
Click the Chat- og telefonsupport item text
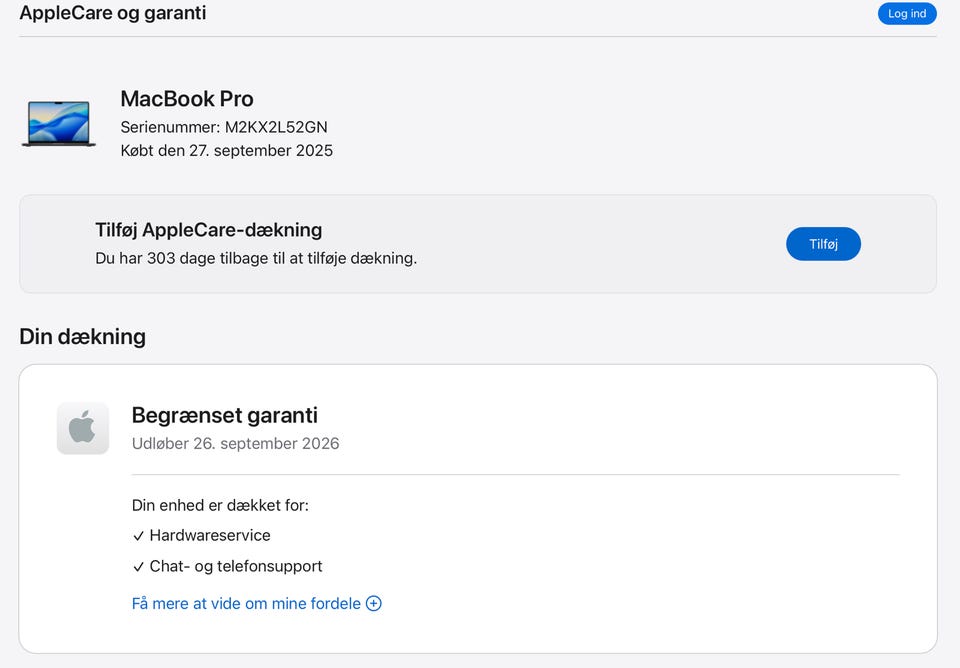(236, 566)
